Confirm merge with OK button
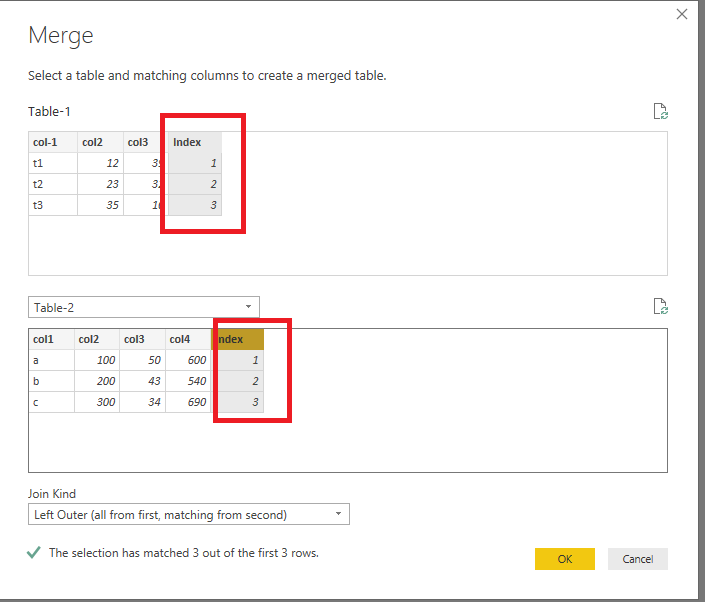705x602 pixels. [565, 559]
